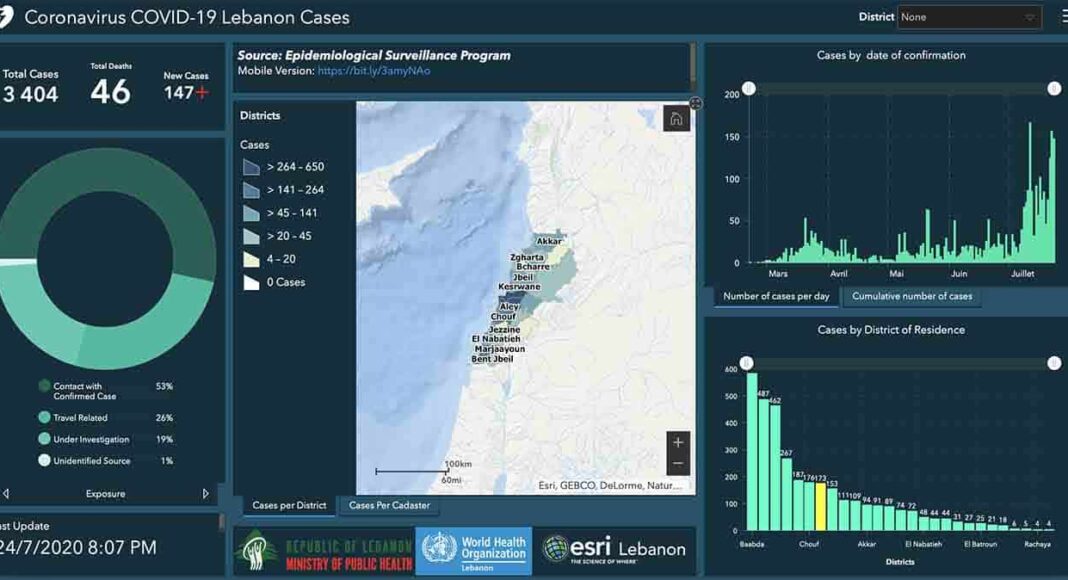1068x580 pixels.
Task: Go to the previous panel before Exposure
Action: [x=6, y=494]
